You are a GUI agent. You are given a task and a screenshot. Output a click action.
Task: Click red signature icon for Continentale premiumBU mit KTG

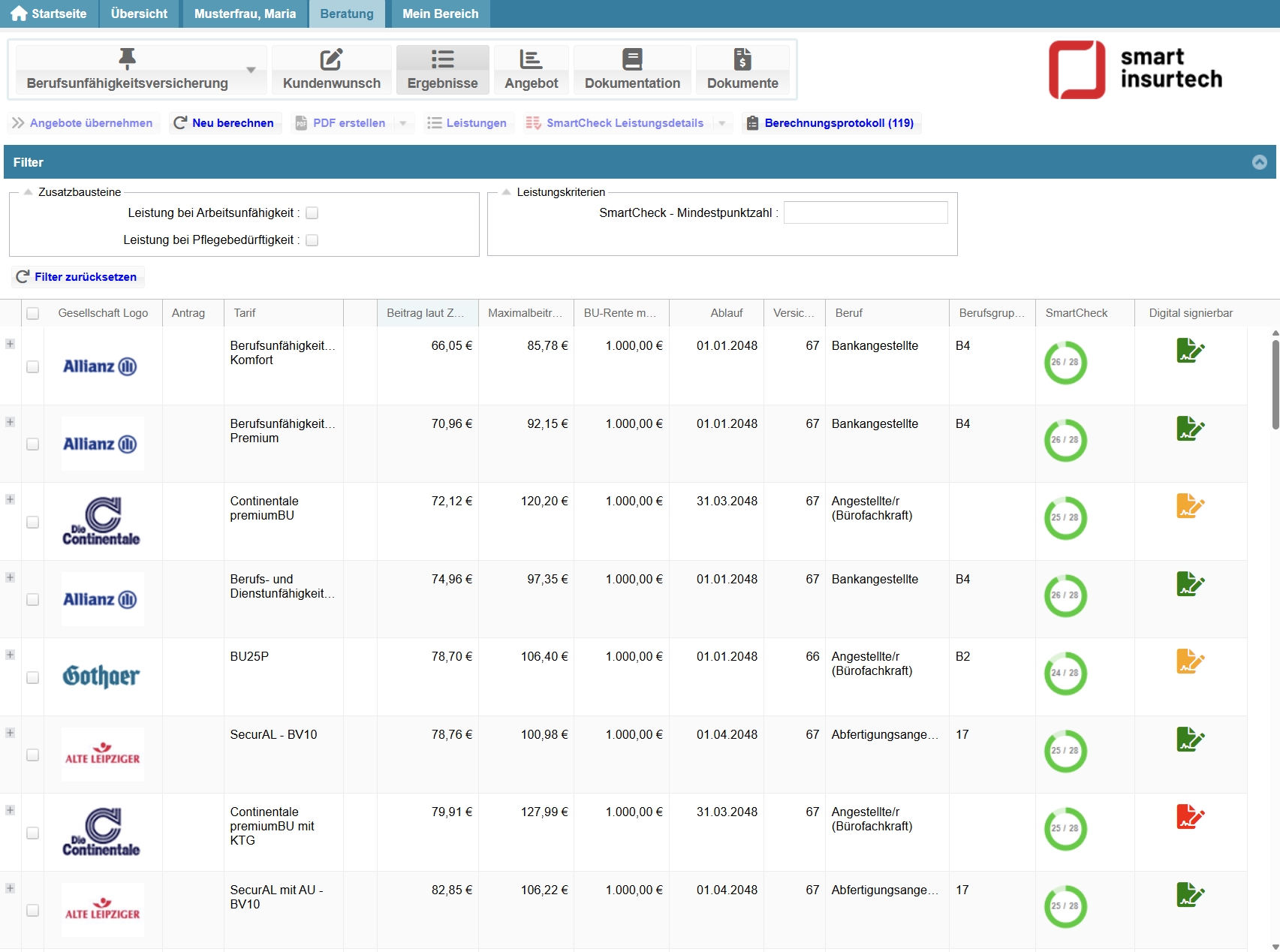point(1190,817)
